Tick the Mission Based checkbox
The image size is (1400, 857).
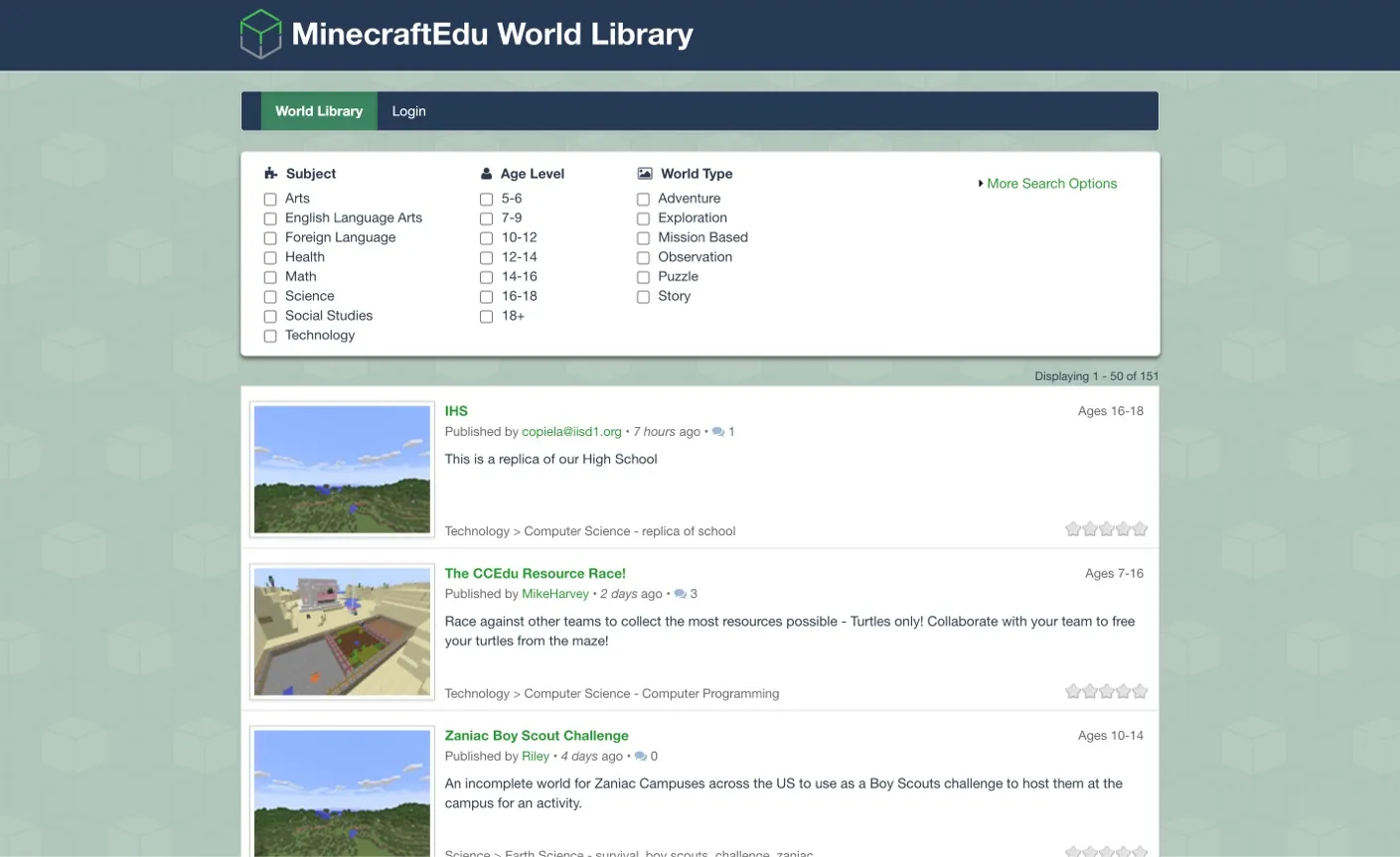click(x=643, y=238)
